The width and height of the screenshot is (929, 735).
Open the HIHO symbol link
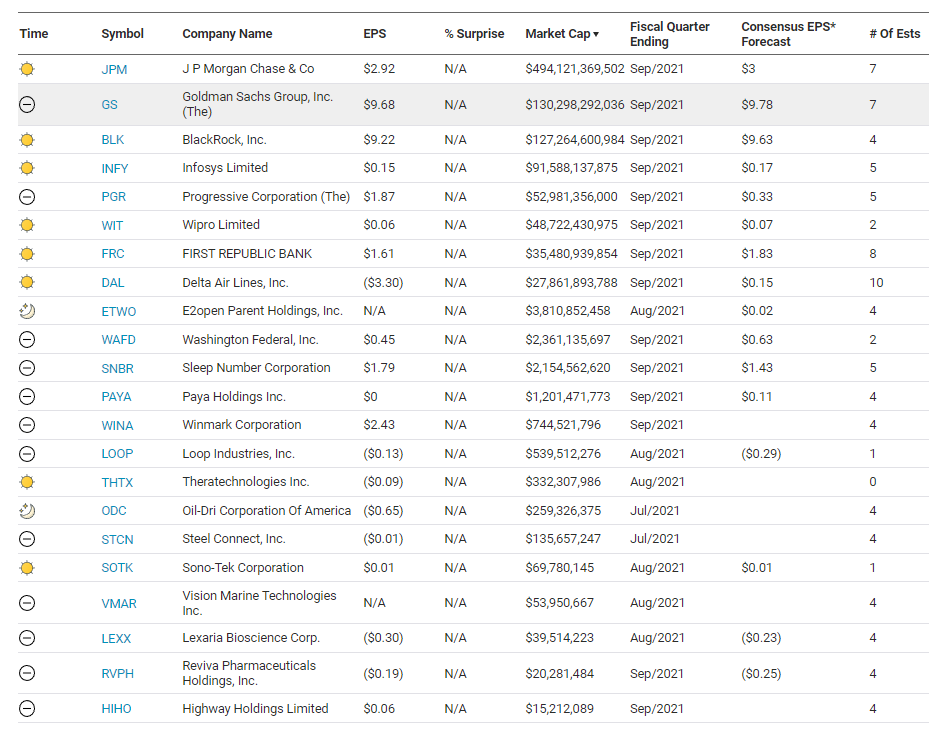tap(116, 708)
